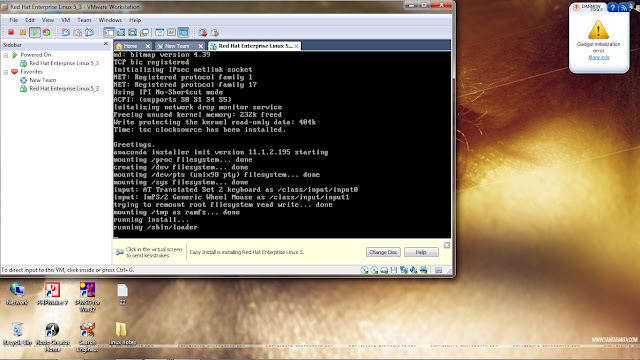The width and height of the screenshot is (640, 360).
Task: Open the linux notes desktop folder
Action: pos(122,334)
